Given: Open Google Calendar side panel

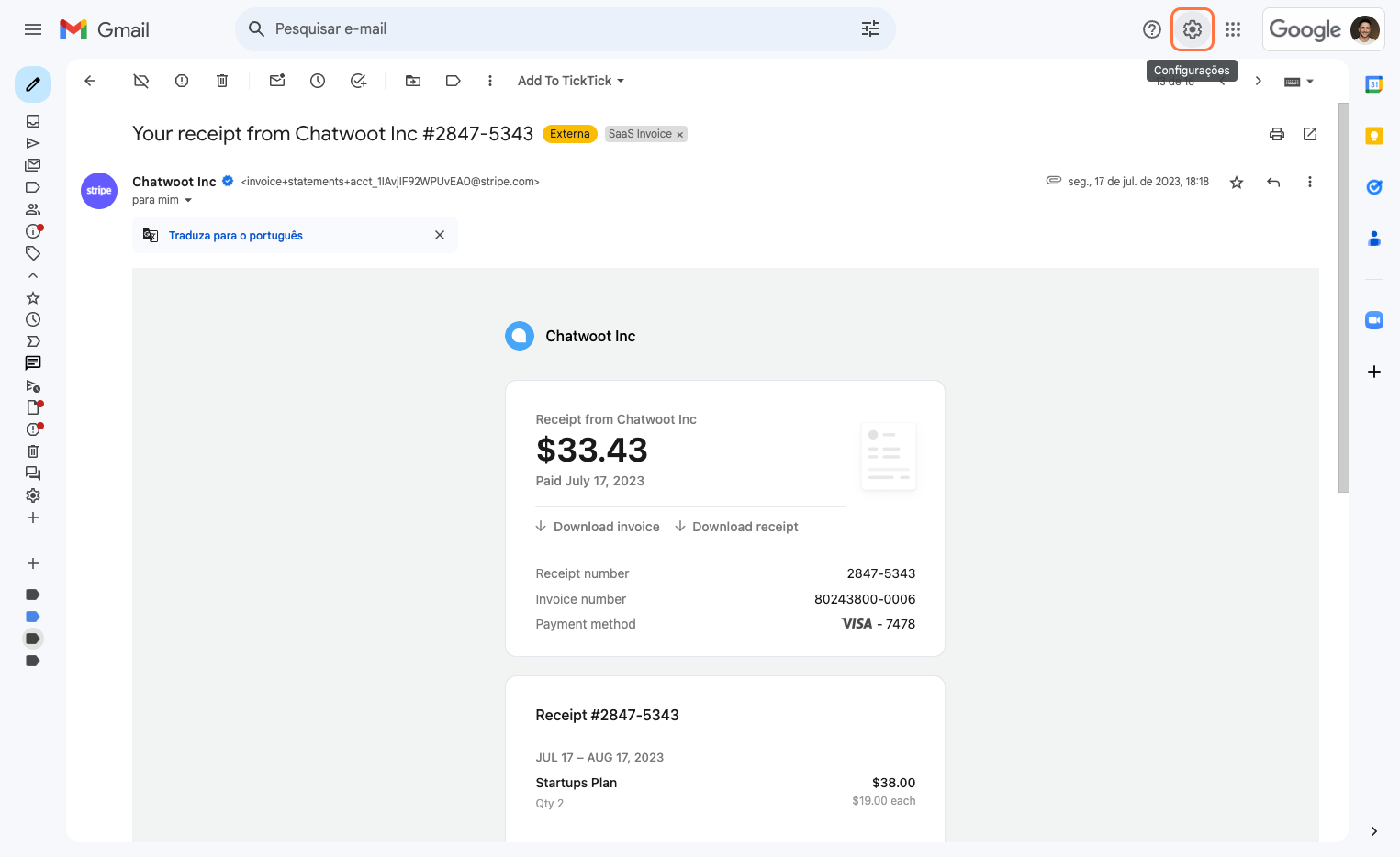Looking at the screenshot, I should click(x=1374, y=84).
